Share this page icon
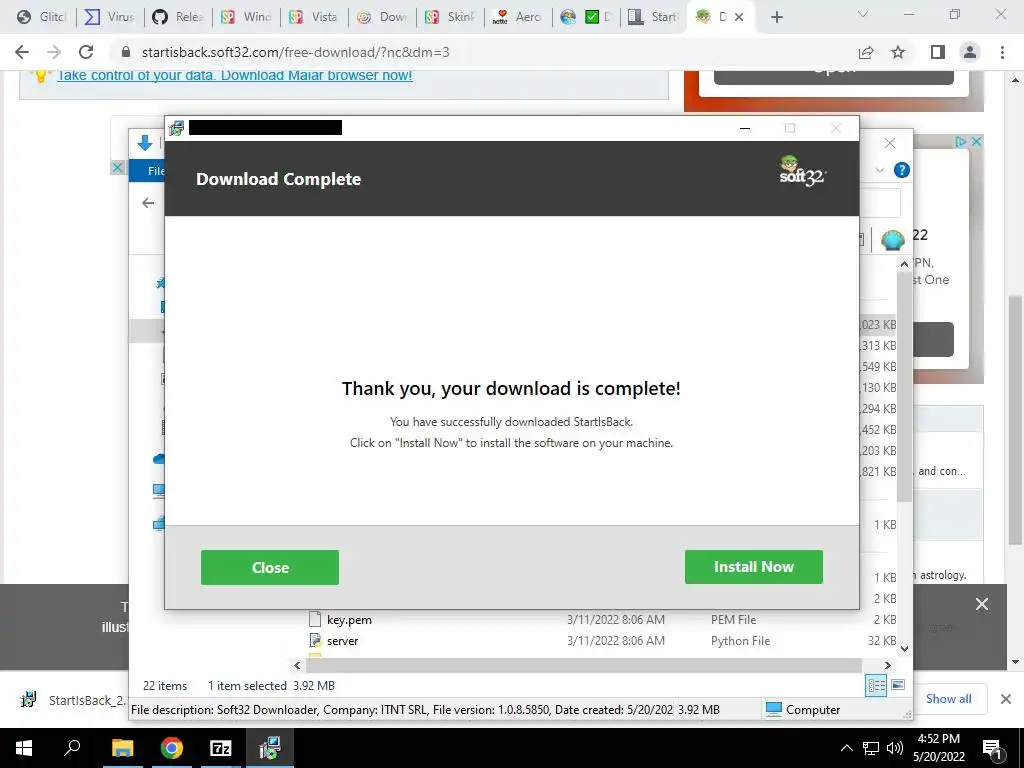 [x=866, y=52]
